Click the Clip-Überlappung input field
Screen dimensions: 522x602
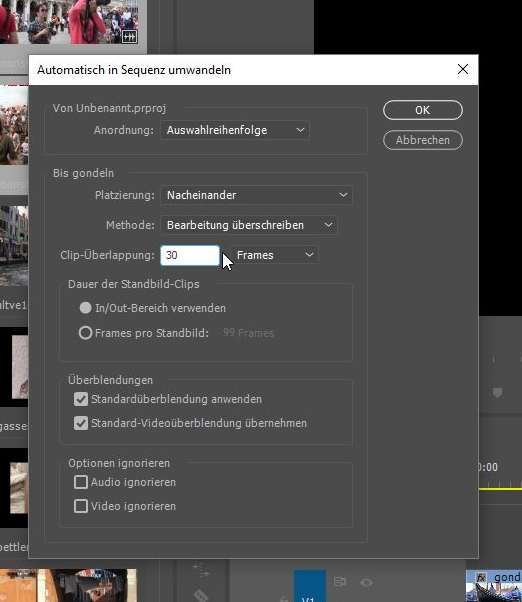(190, 255)
